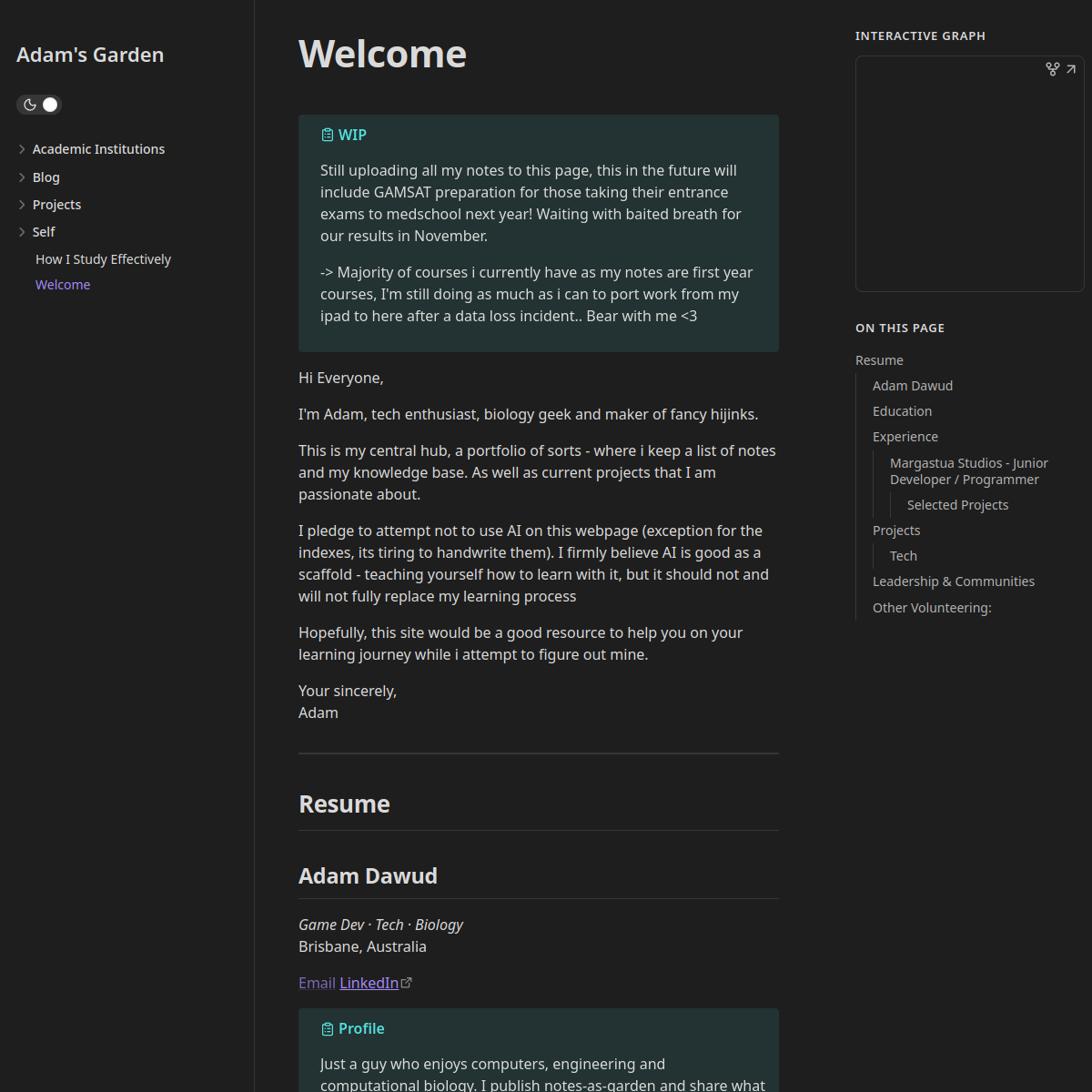Click the clipboard icon in the WIP callout
This screenshot has height=1092, width=1092.
click(x=327, y=134)
